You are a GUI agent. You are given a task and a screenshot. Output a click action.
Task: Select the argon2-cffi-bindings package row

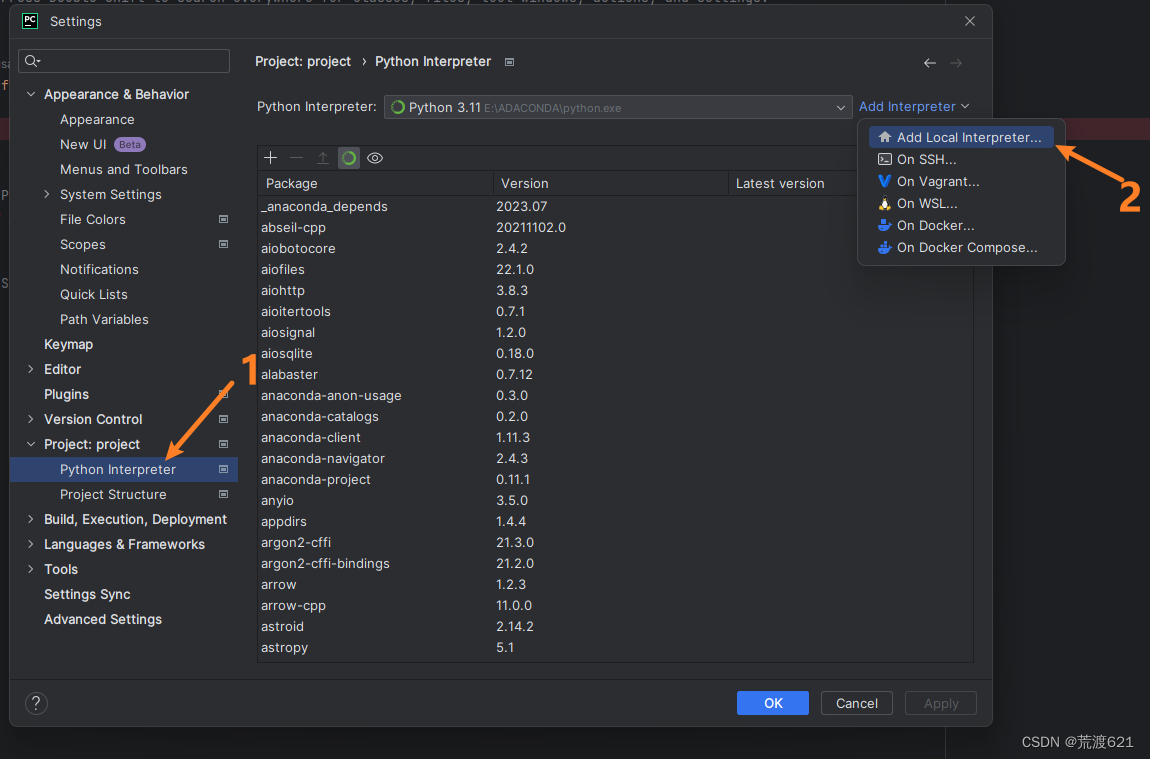(615, 563)
